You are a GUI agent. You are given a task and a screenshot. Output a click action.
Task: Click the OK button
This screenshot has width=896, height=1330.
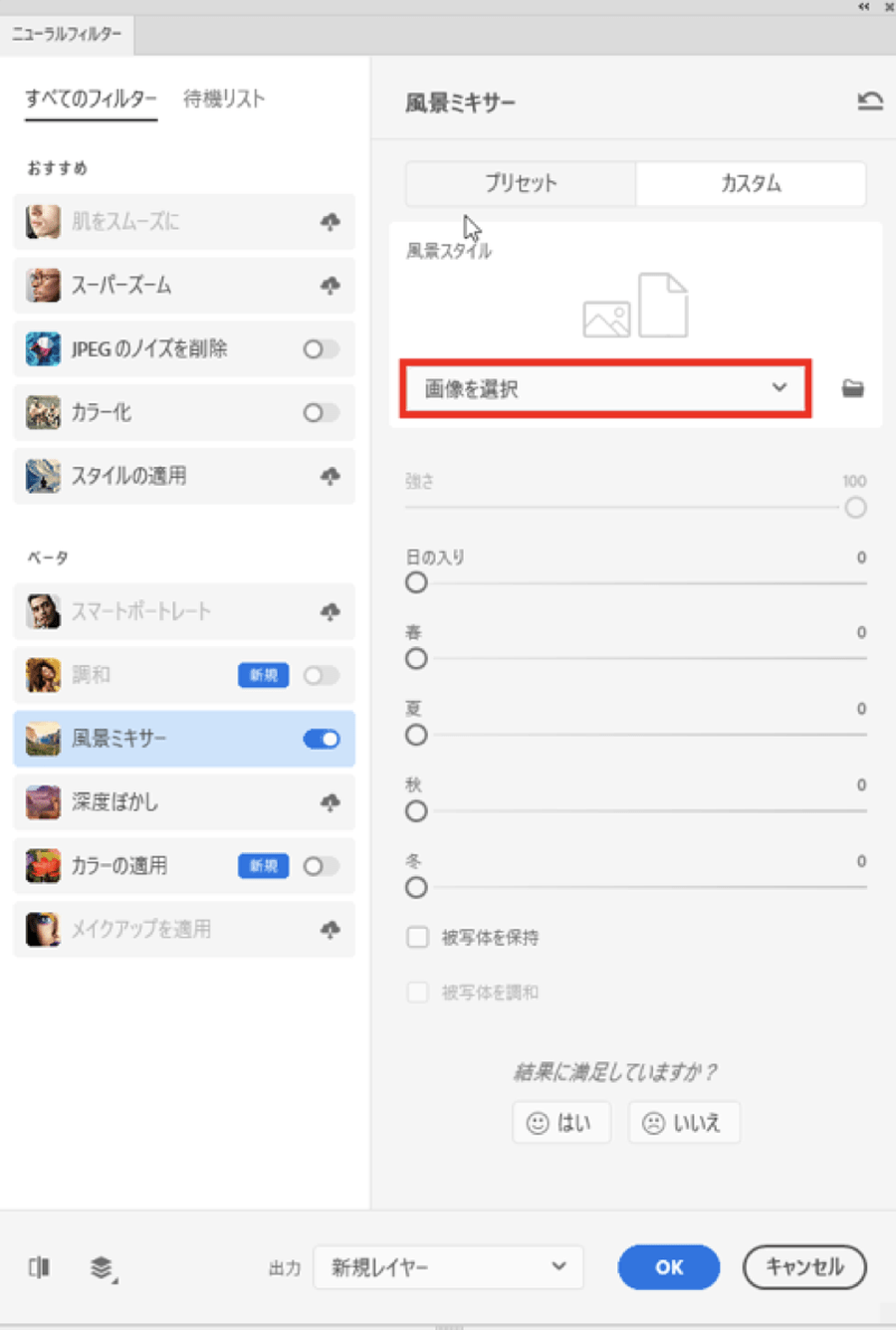click(x=668, y=1267)
